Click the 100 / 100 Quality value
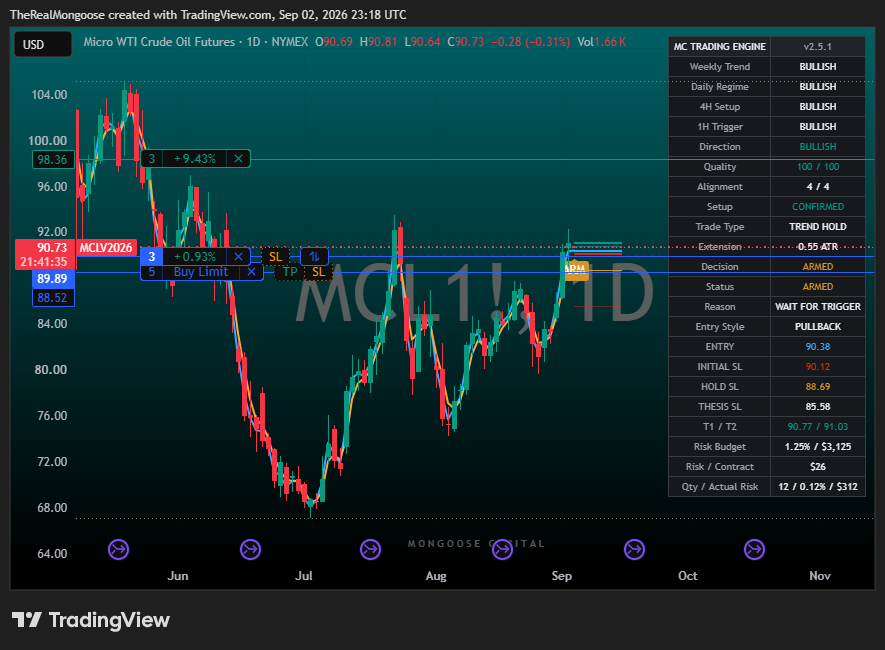This screenshot has width=885, height=650. click(817, 167)
